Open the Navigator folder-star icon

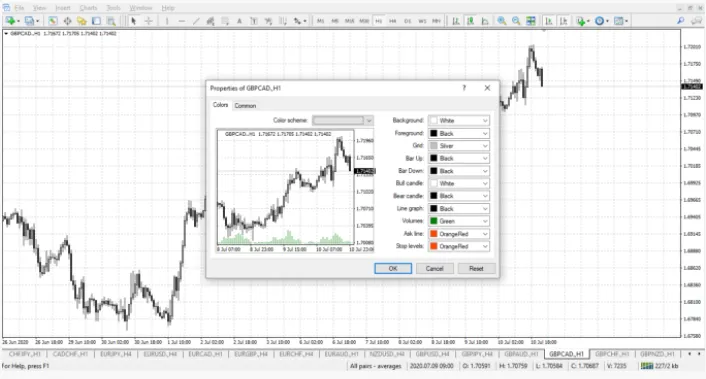click(x=81, y=21)
